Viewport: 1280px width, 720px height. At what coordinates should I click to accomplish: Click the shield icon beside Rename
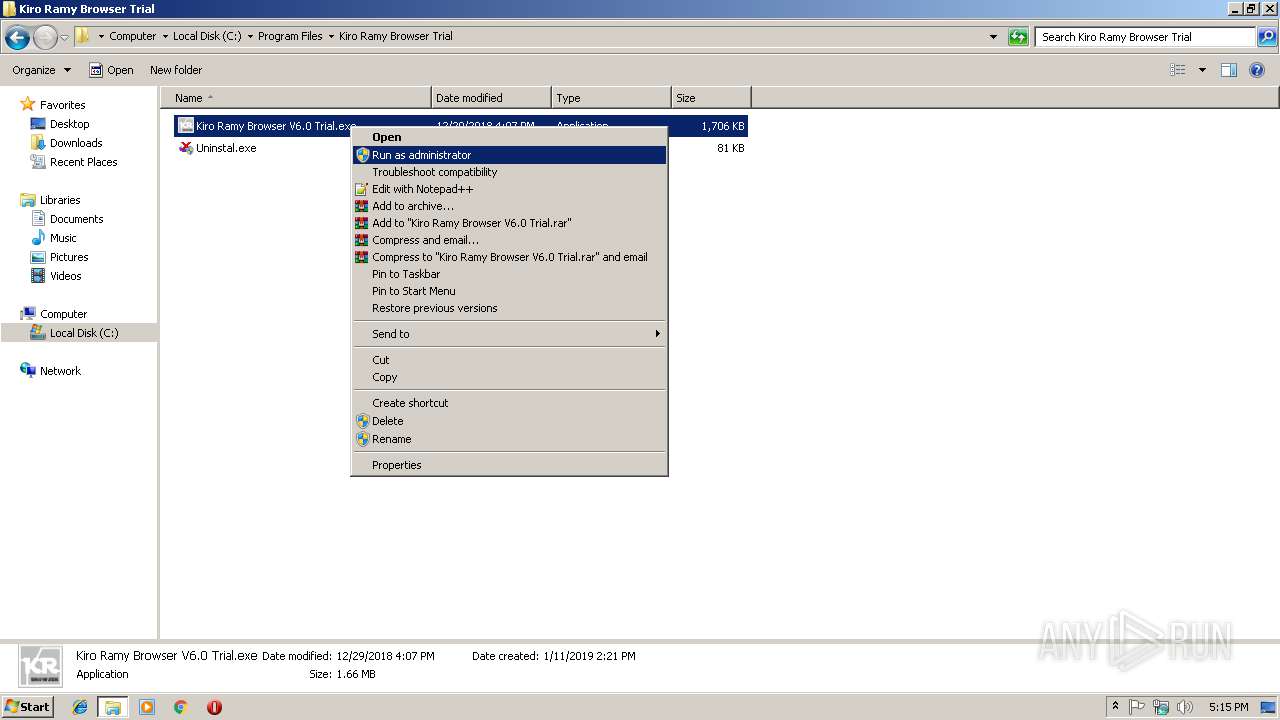pyautogui.click(x=362, y=439)
